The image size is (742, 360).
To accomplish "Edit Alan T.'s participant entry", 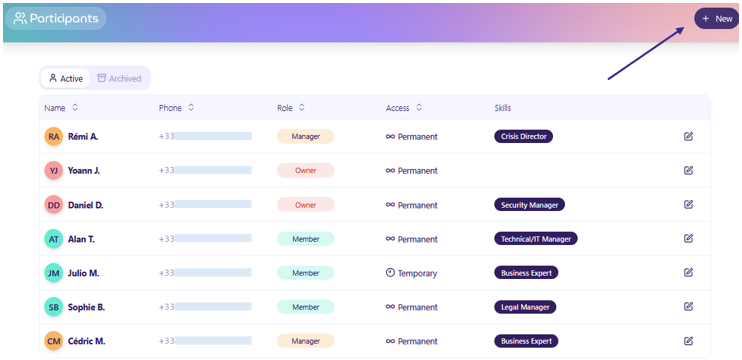I will [x=689, y=238].
